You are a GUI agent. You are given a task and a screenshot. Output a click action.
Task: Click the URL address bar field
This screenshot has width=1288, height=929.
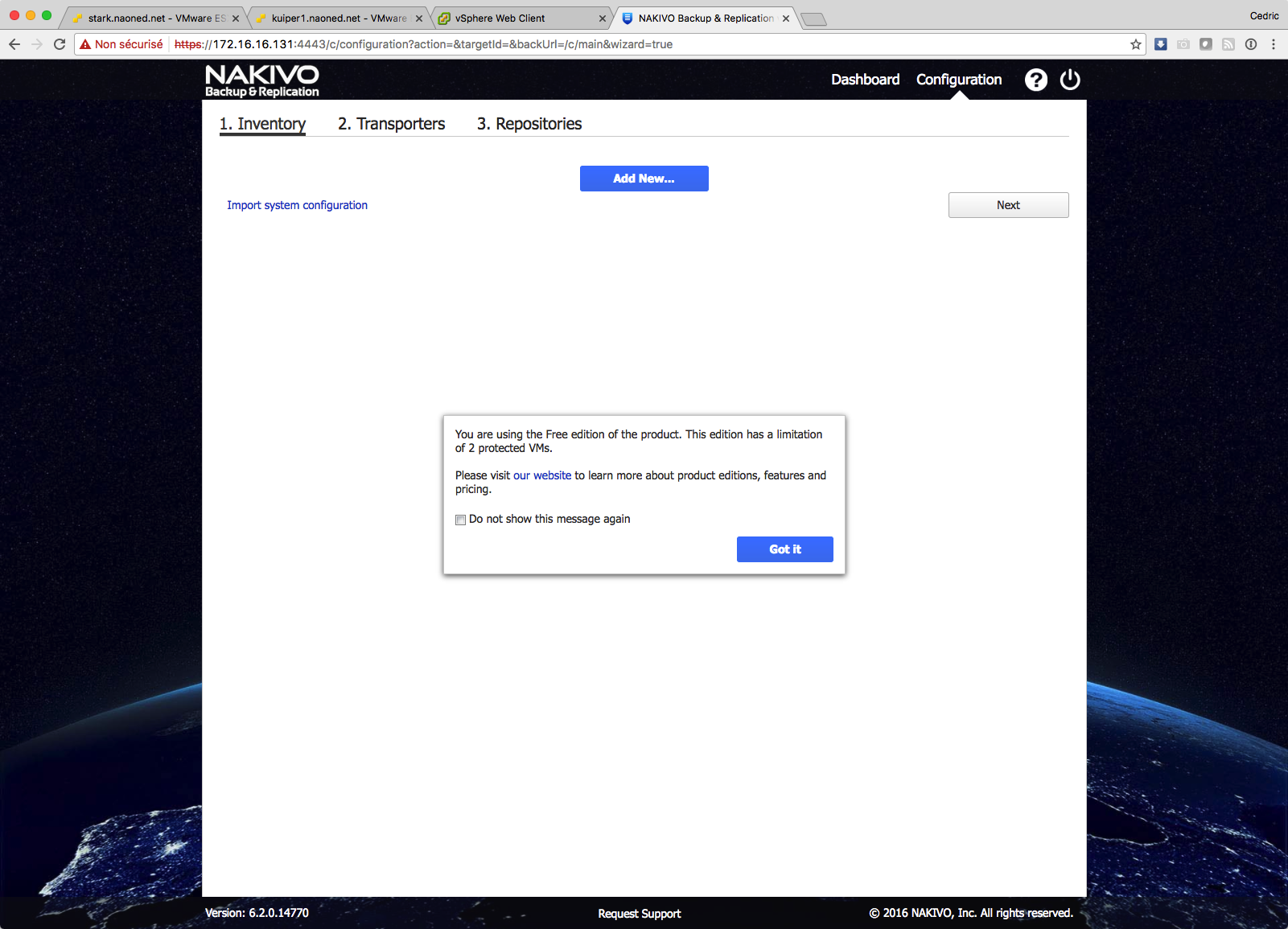click(644, 44)
